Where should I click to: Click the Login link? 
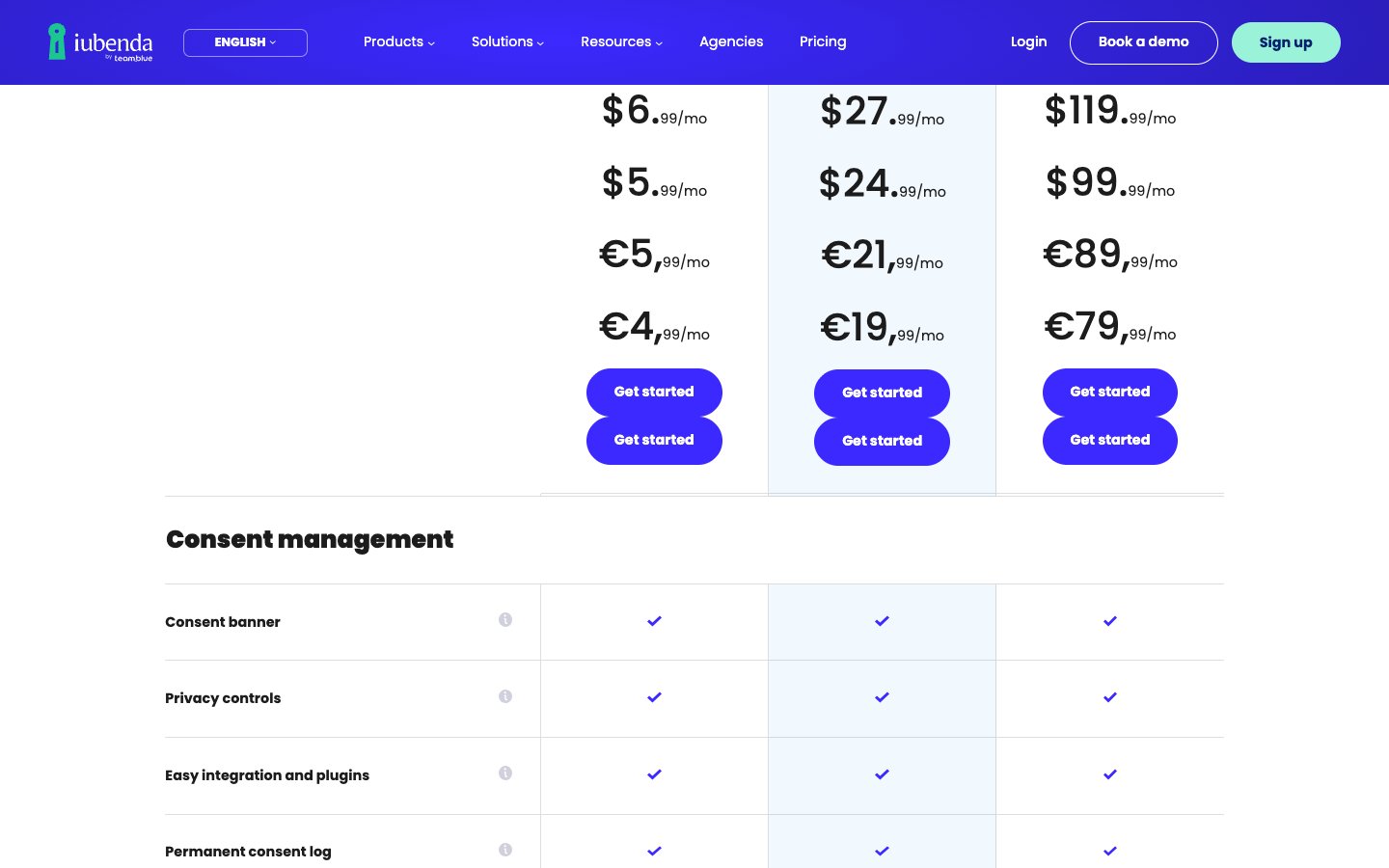point(1028,41)
